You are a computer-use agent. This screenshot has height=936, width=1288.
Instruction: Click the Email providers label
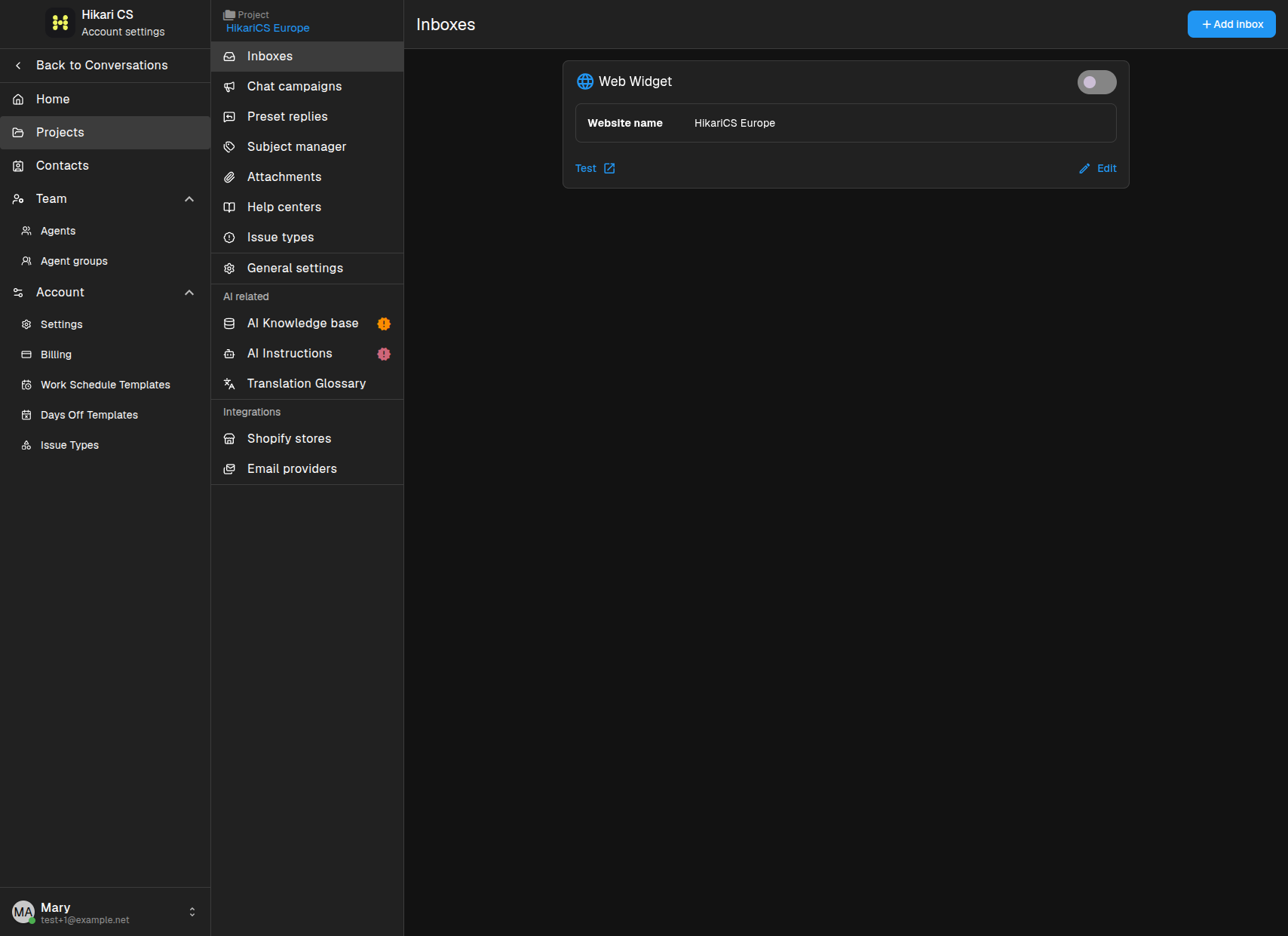[x=292, y=469]
